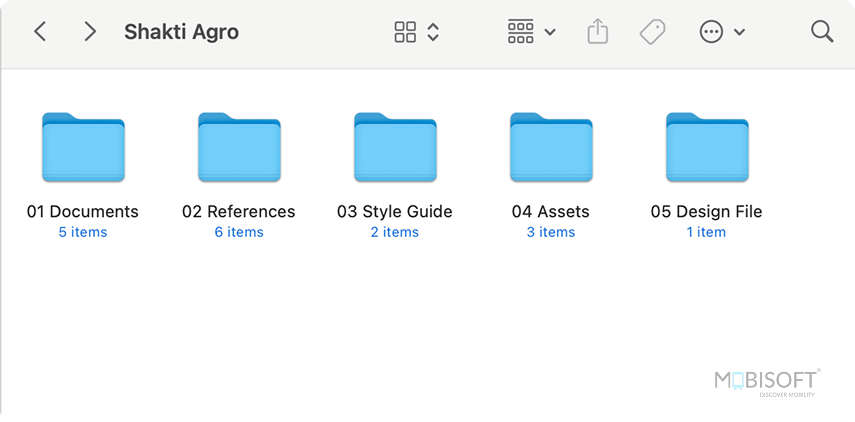Click the 05 Design File name label

(707, 211)
